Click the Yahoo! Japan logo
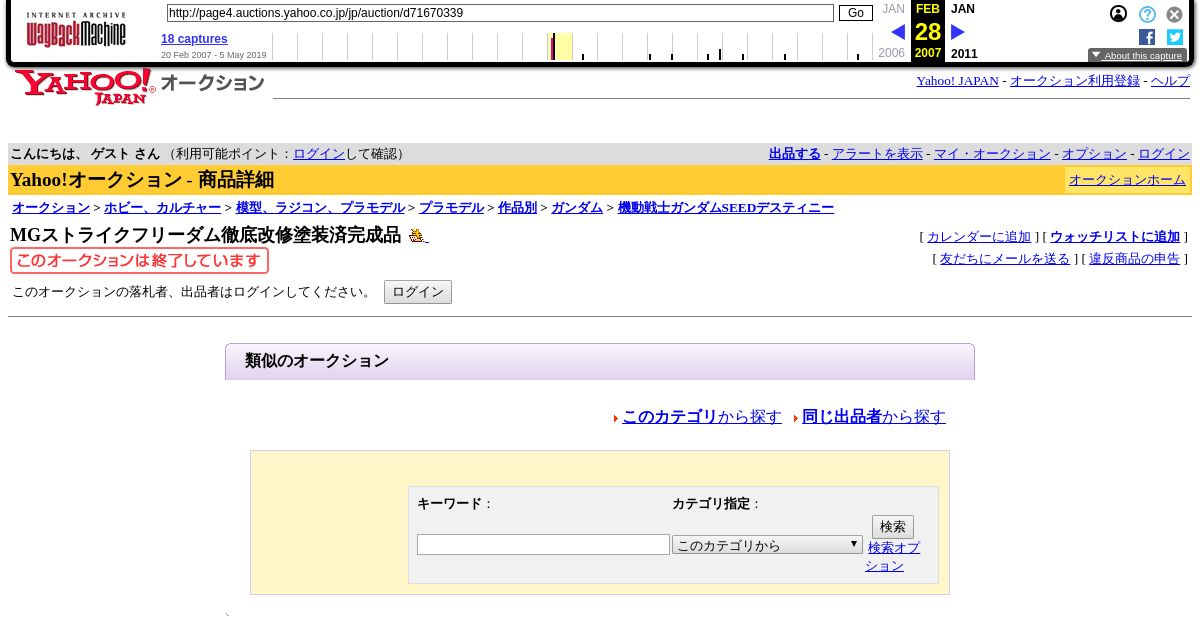The height and width of the screenshot is (630, 1200). click(85, 87)
